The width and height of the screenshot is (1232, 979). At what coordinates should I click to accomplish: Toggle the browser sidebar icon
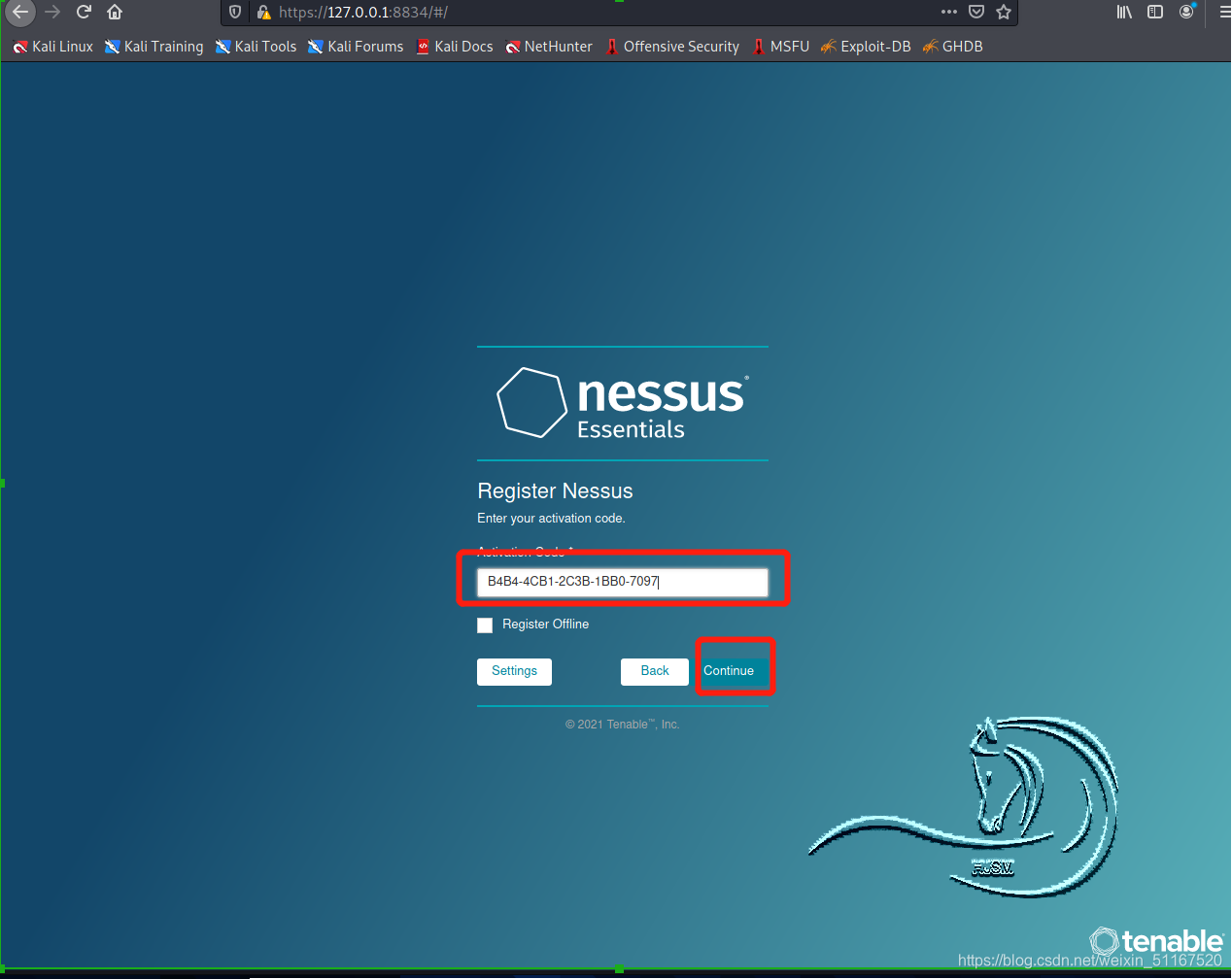[x=1155, y=13]
